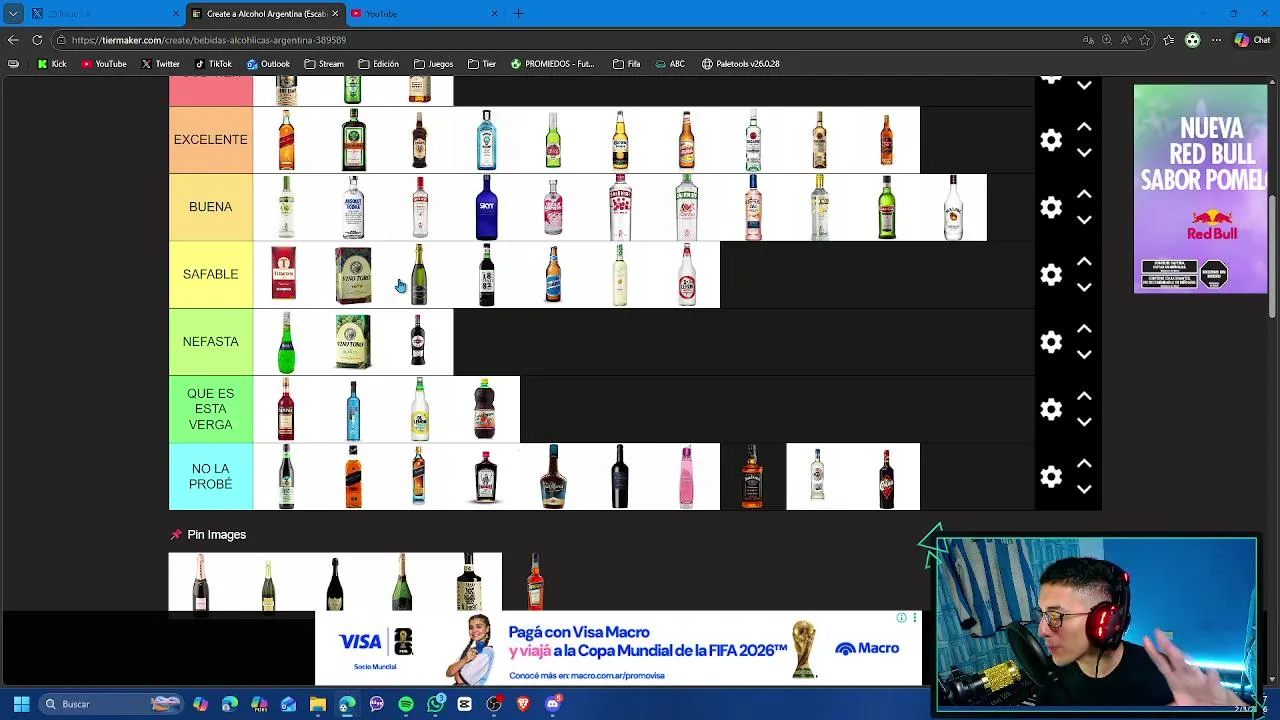The width and height of the screenshot is (1280, 720).
Task: Click the NEFASTA tier label
Action: point(210,342)
